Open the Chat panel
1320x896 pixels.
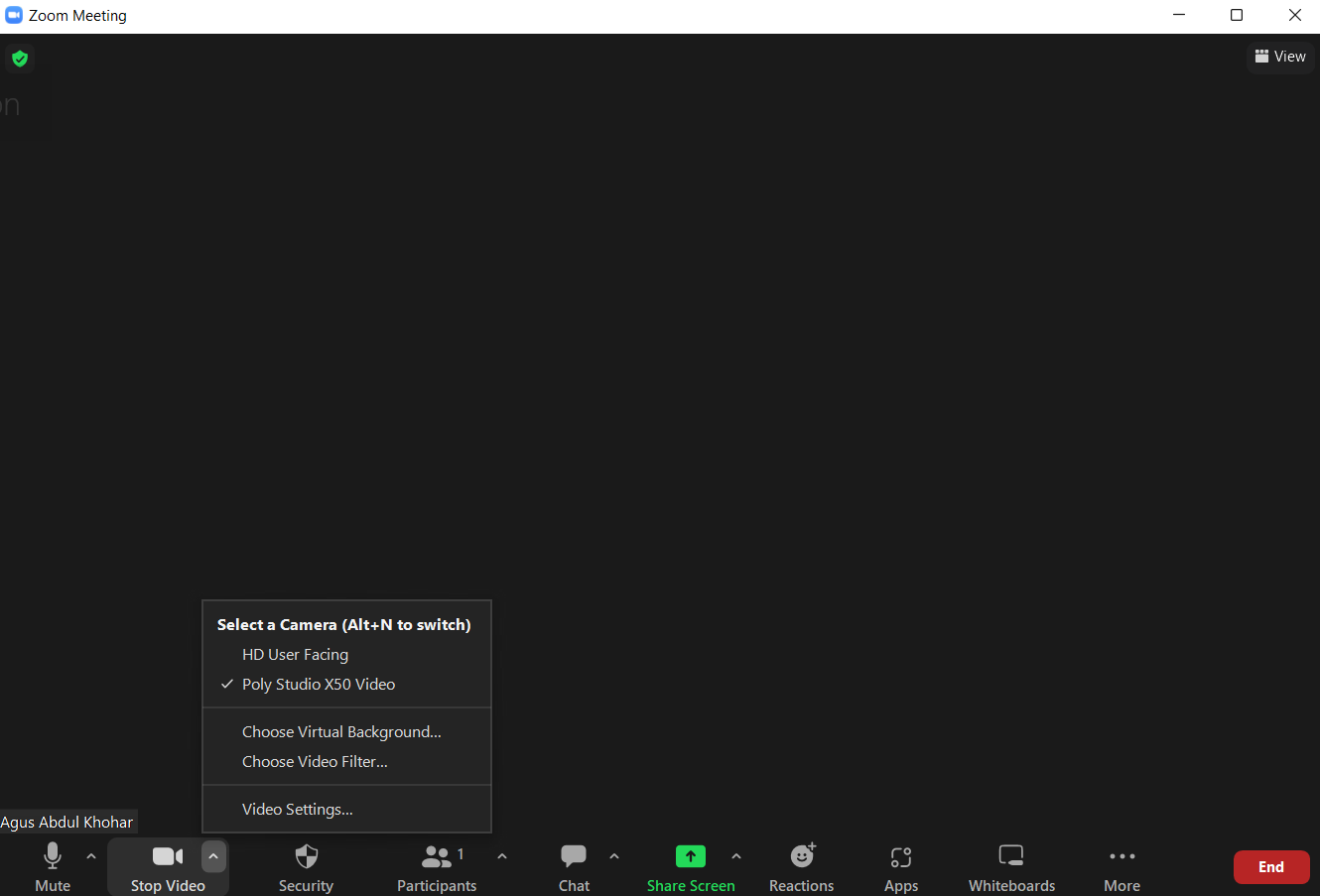574,866
